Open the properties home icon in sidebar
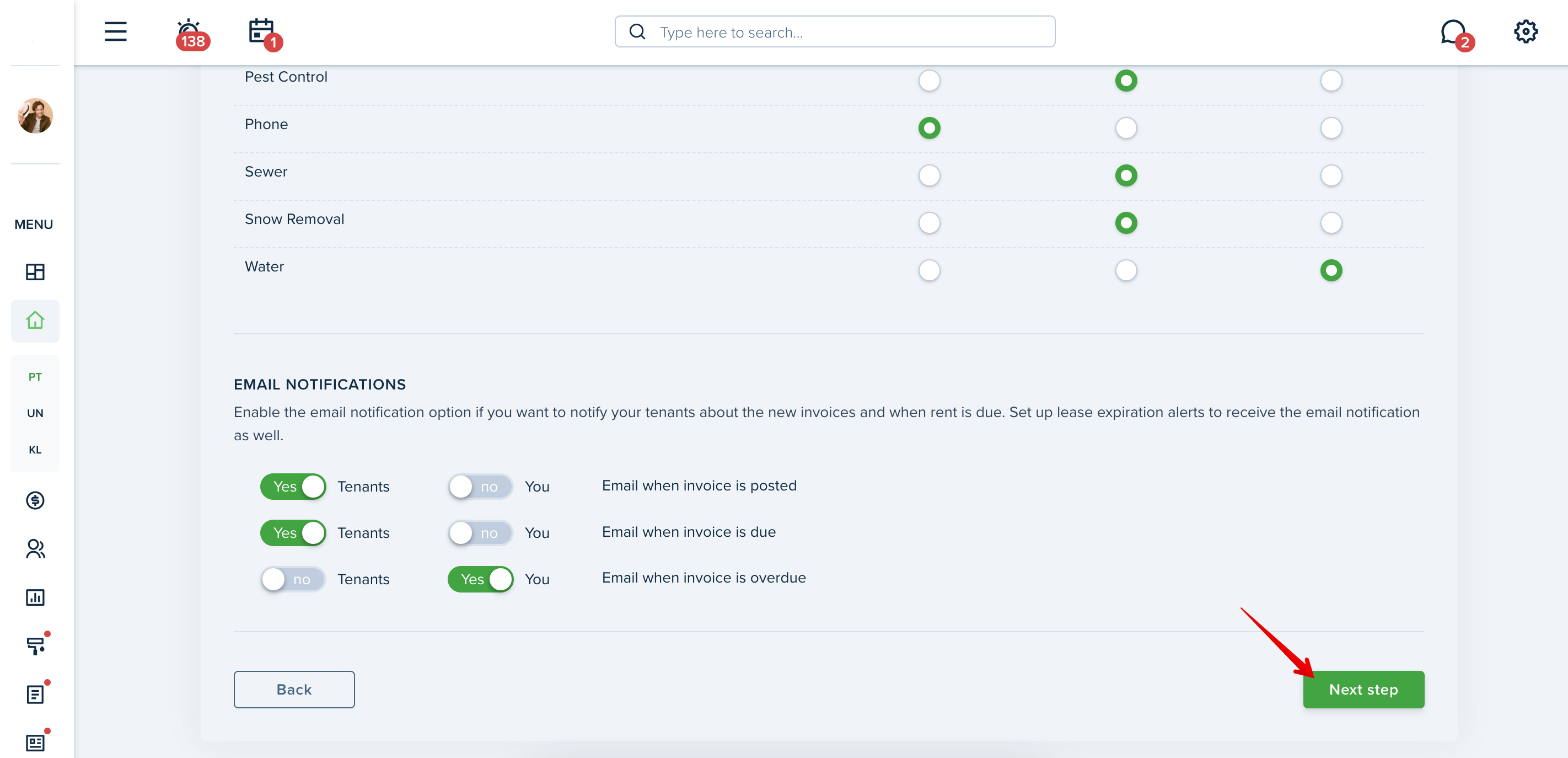1568x758 pixels. 35,321
